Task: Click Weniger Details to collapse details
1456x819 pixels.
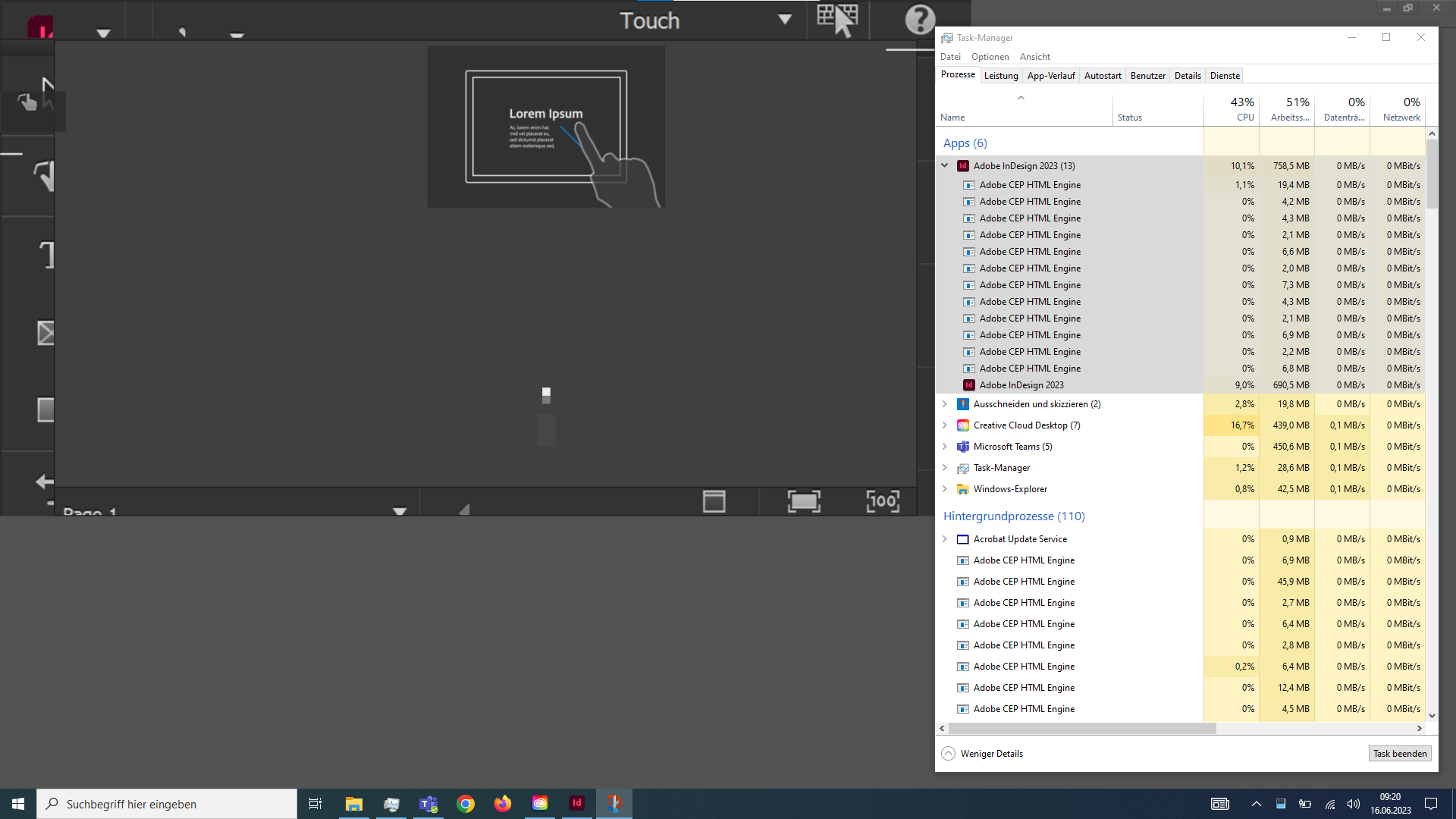Action: (982, 753)
